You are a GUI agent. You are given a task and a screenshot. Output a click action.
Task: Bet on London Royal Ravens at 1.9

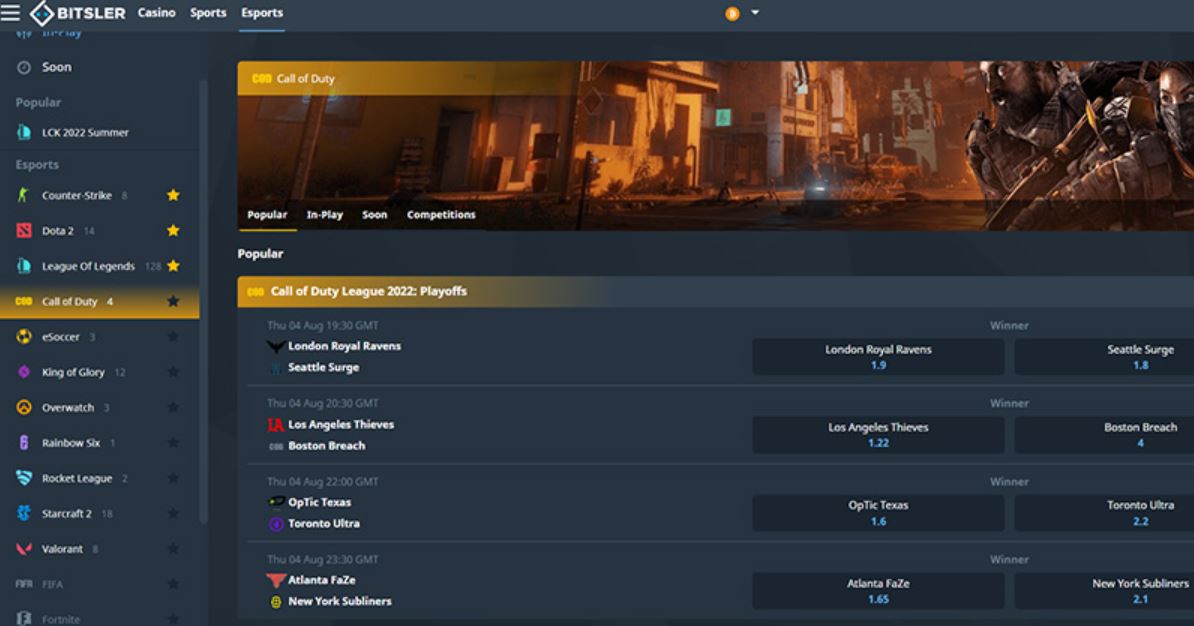pyautogui.click(x=878, y=357)
